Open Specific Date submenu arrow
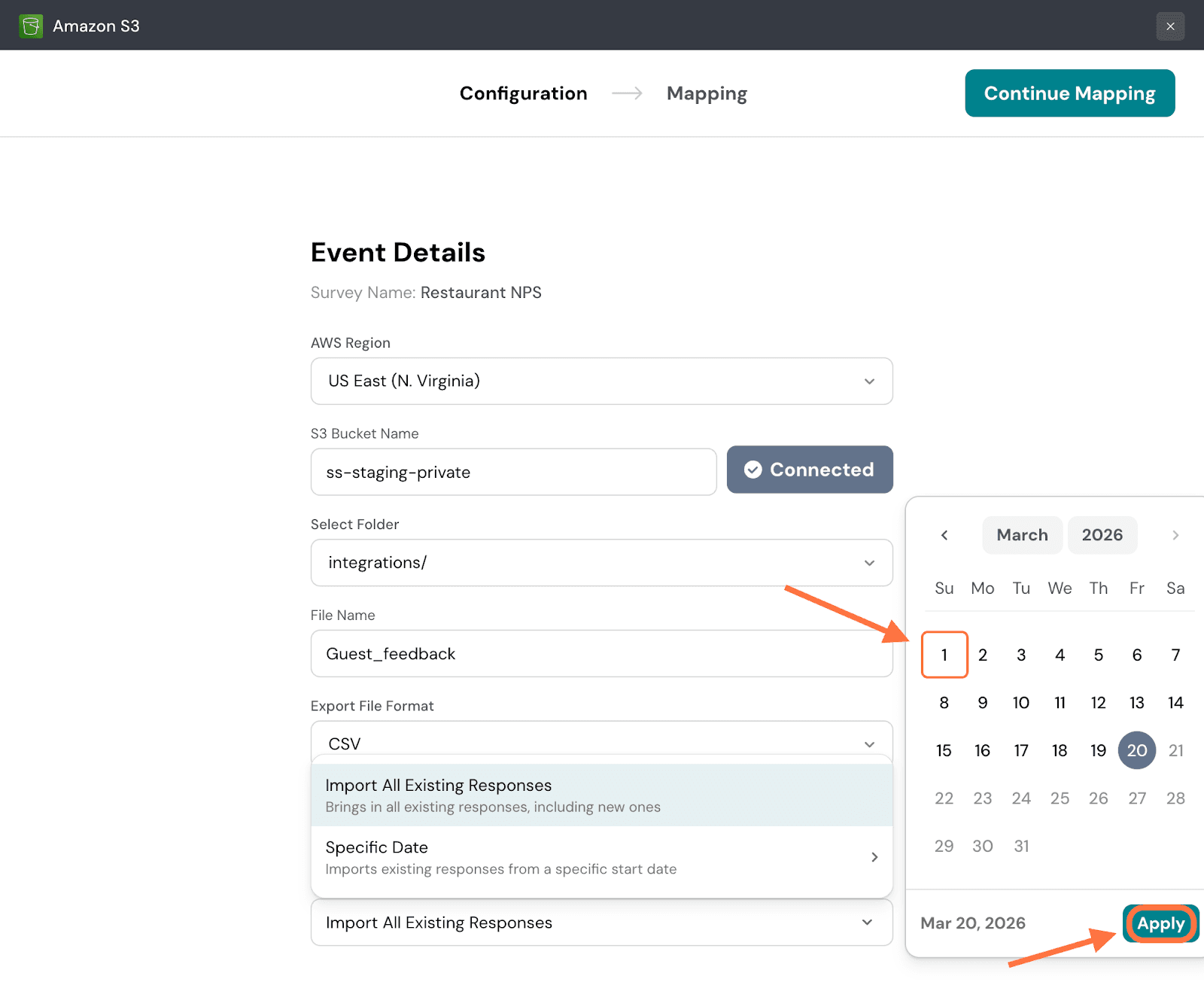 click(x=874, y=857)
